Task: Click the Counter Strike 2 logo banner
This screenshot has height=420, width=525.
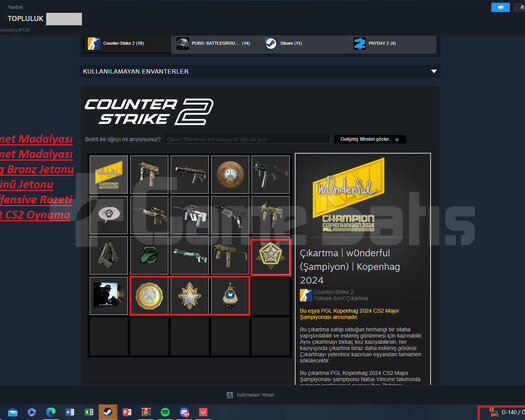Action: [149, 112]
